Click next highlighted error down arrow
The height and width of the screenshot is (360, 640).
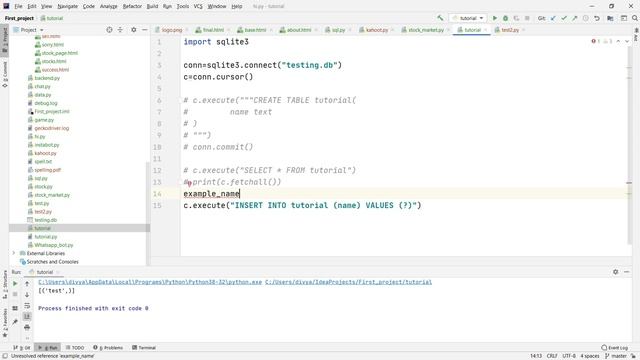tap(627, 41)
